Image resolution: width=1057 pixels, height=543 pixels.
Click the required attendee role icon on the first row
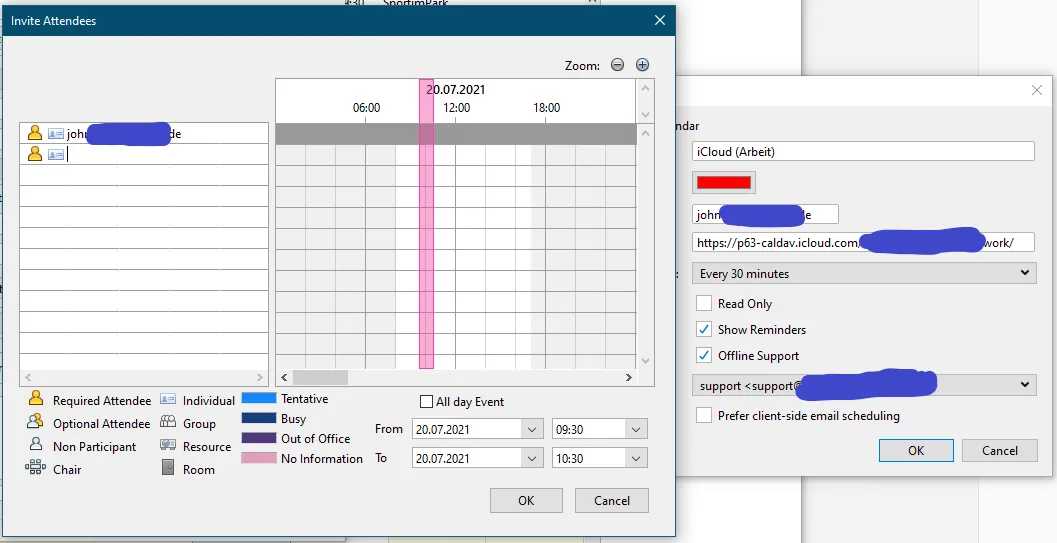35,133
